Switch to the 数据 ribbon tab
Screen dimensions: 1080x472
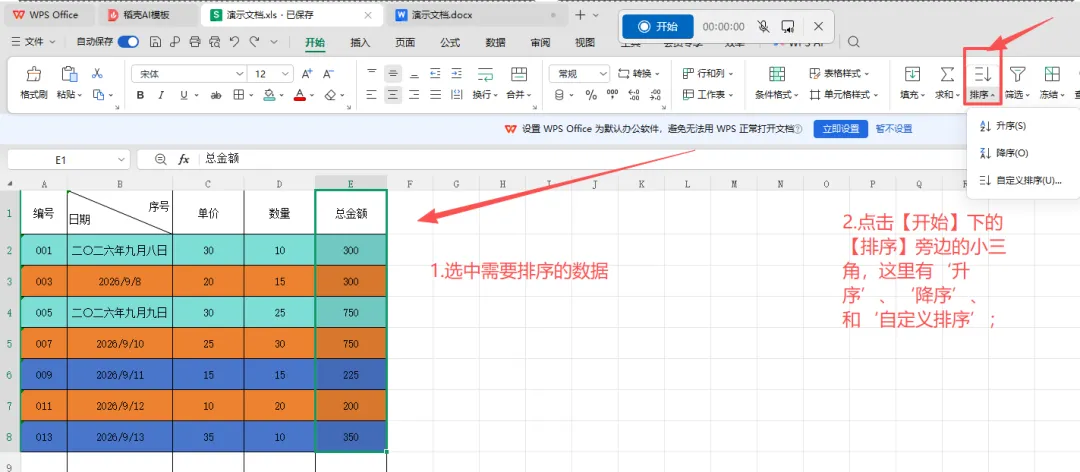(x=495, y=42)
